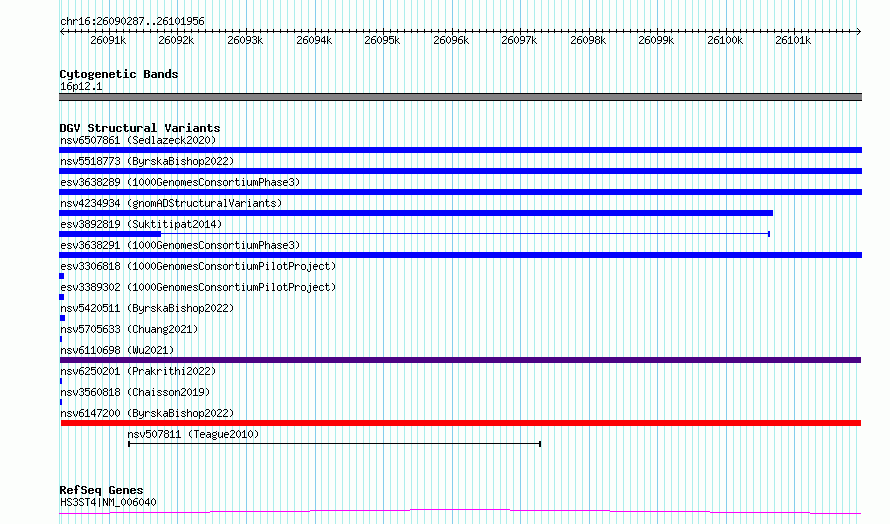Image resolution: width=890 pixels, height=524 pixels.
Task: Select the esv3892819 (Suktitipat2014) label
Action: point(141,224)
